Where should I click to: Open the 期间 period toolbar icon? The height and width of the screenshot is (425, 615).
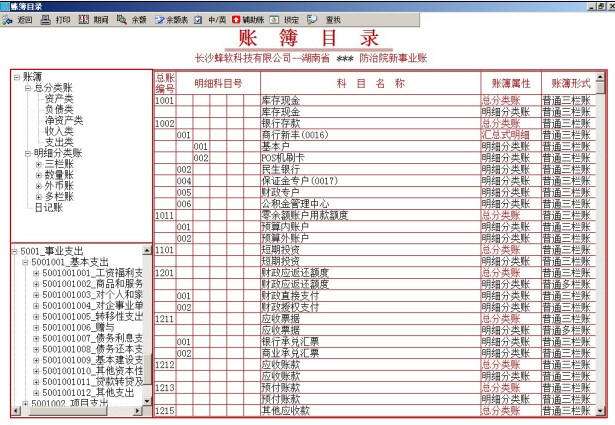tap(84, 20)
